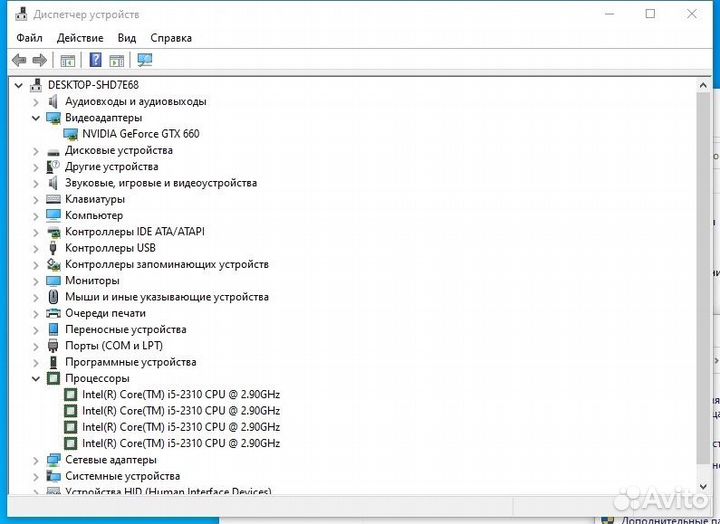Viewport: 720px width, 524px height.
Task: Click the Back arrow toolbar icon
Action: (19, 60)
